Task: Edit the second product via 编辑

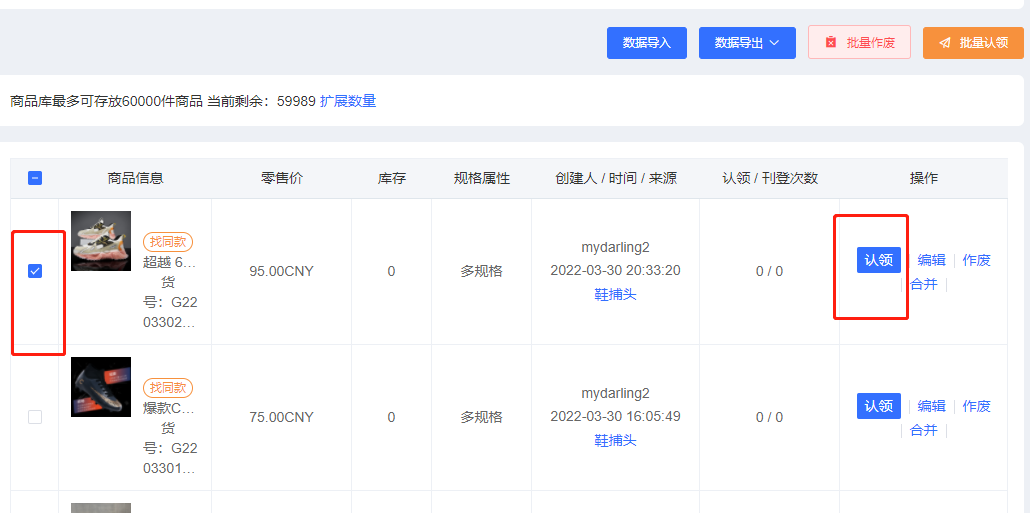Action: tap(931, 406)
